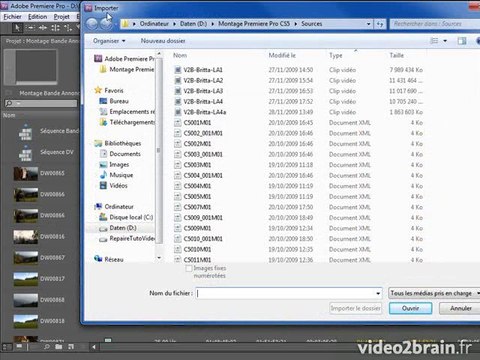The width and height of the screenshot is (480, 360).
Task: Select DW00865 clip thumbnail in Premiere project panel
Action: pos(26,173)
